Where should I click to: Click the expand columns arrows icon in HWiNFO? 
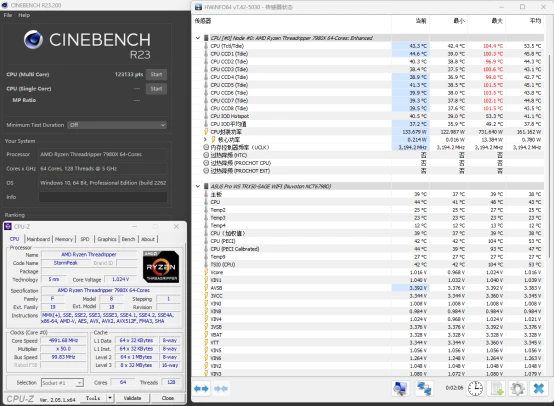click(201, 389)
